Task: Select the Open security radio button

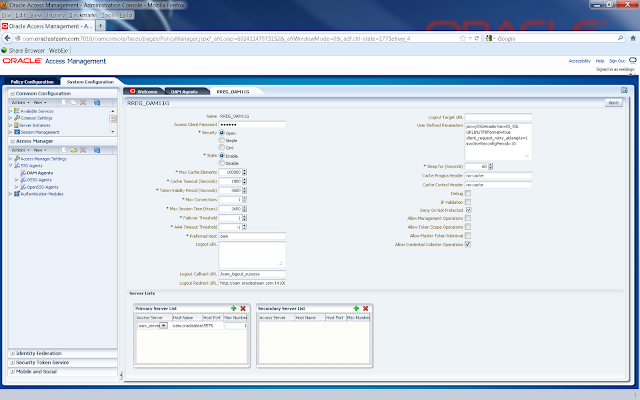Action: coord(222,133)
